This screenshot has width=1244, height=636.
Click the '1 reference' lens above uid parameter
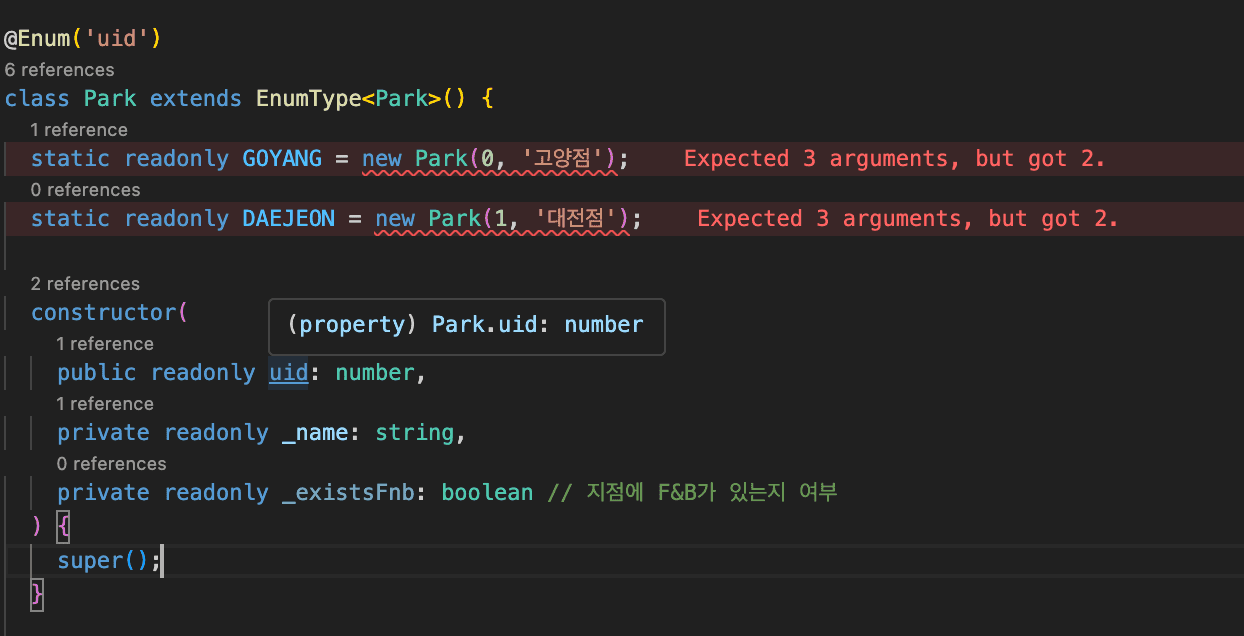tap(104, 344)
